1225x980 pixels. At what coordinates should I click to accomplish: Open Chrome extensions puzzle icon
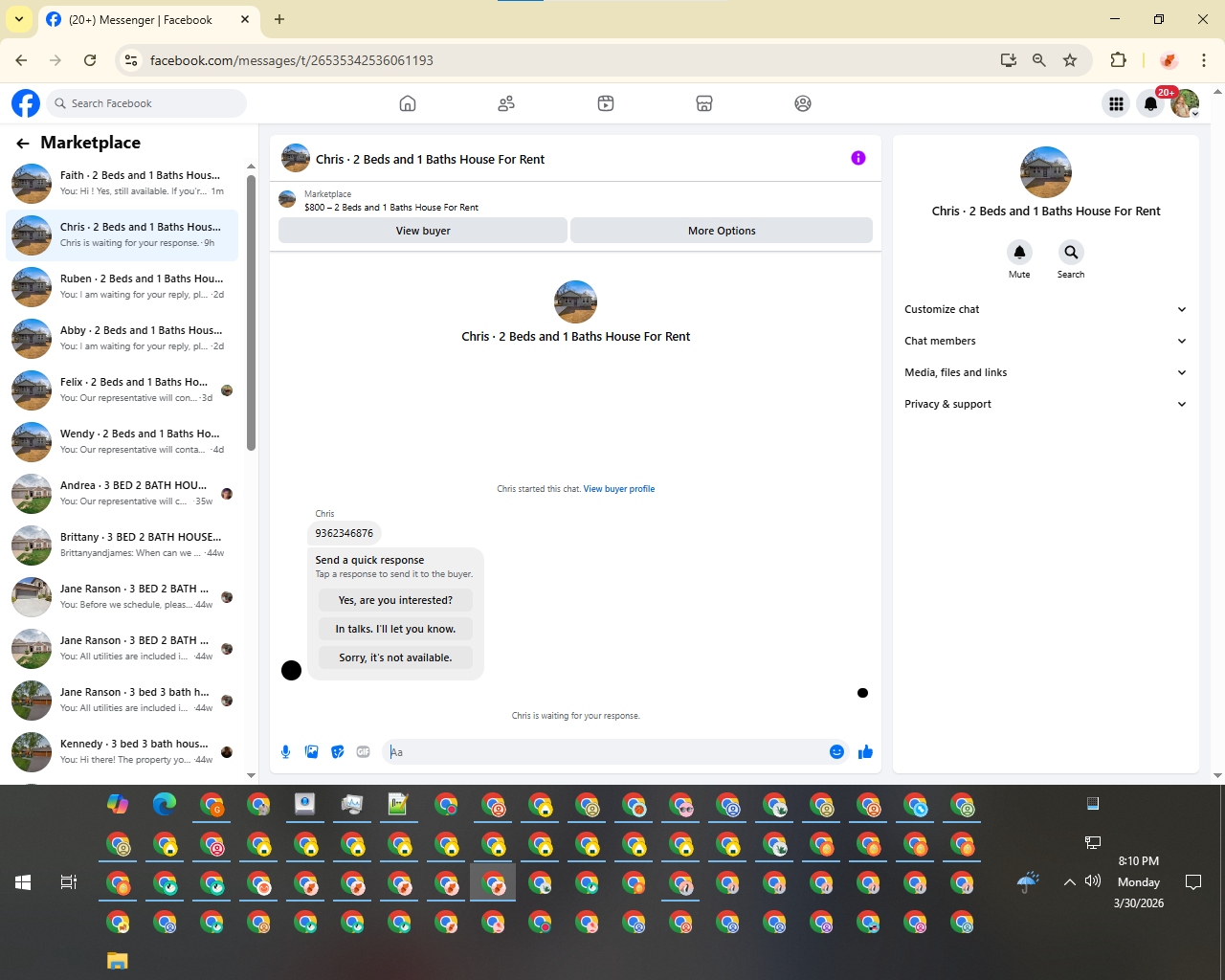1118,60
